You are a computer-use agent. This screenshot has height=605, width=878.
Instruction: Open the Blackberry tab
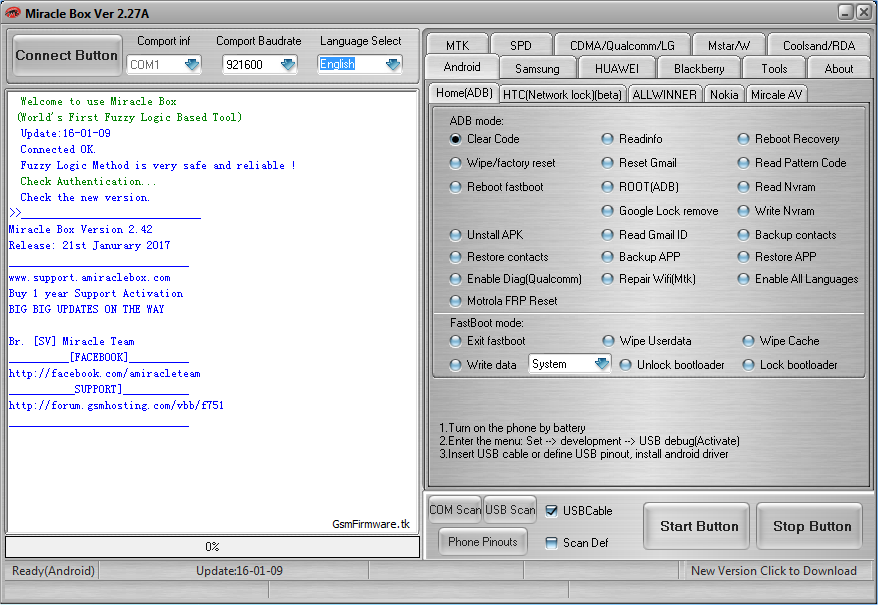coord(699,68)
